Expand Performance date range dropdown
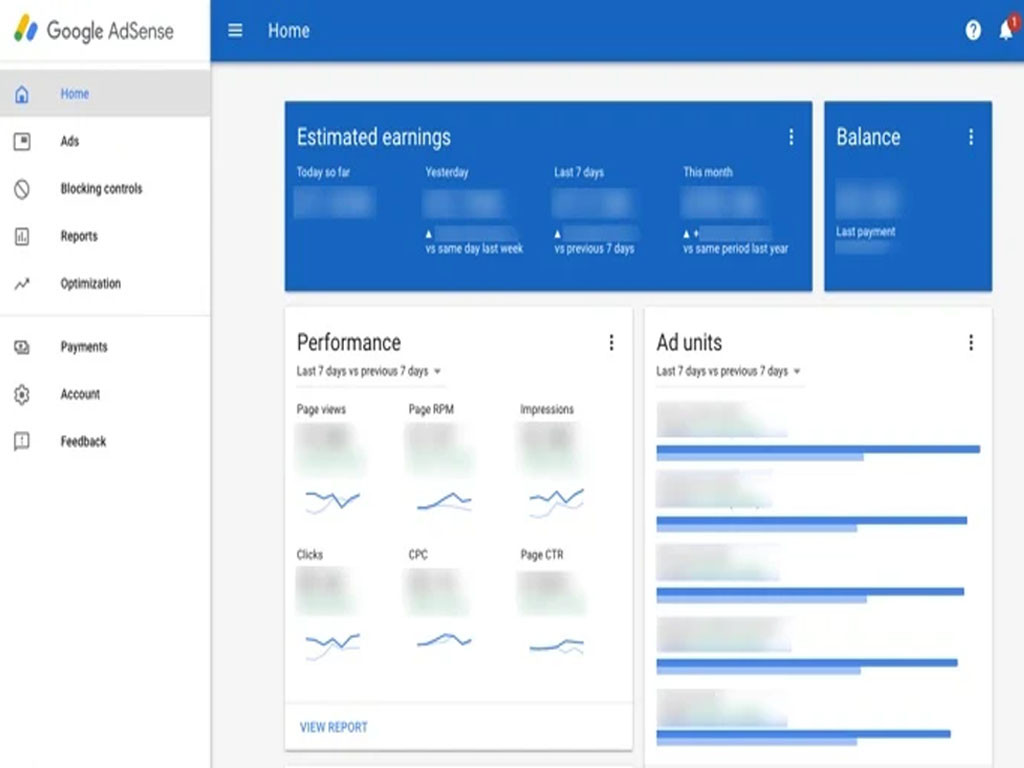The width and height of the screenshot is (1024, 768). coord(369,371)
